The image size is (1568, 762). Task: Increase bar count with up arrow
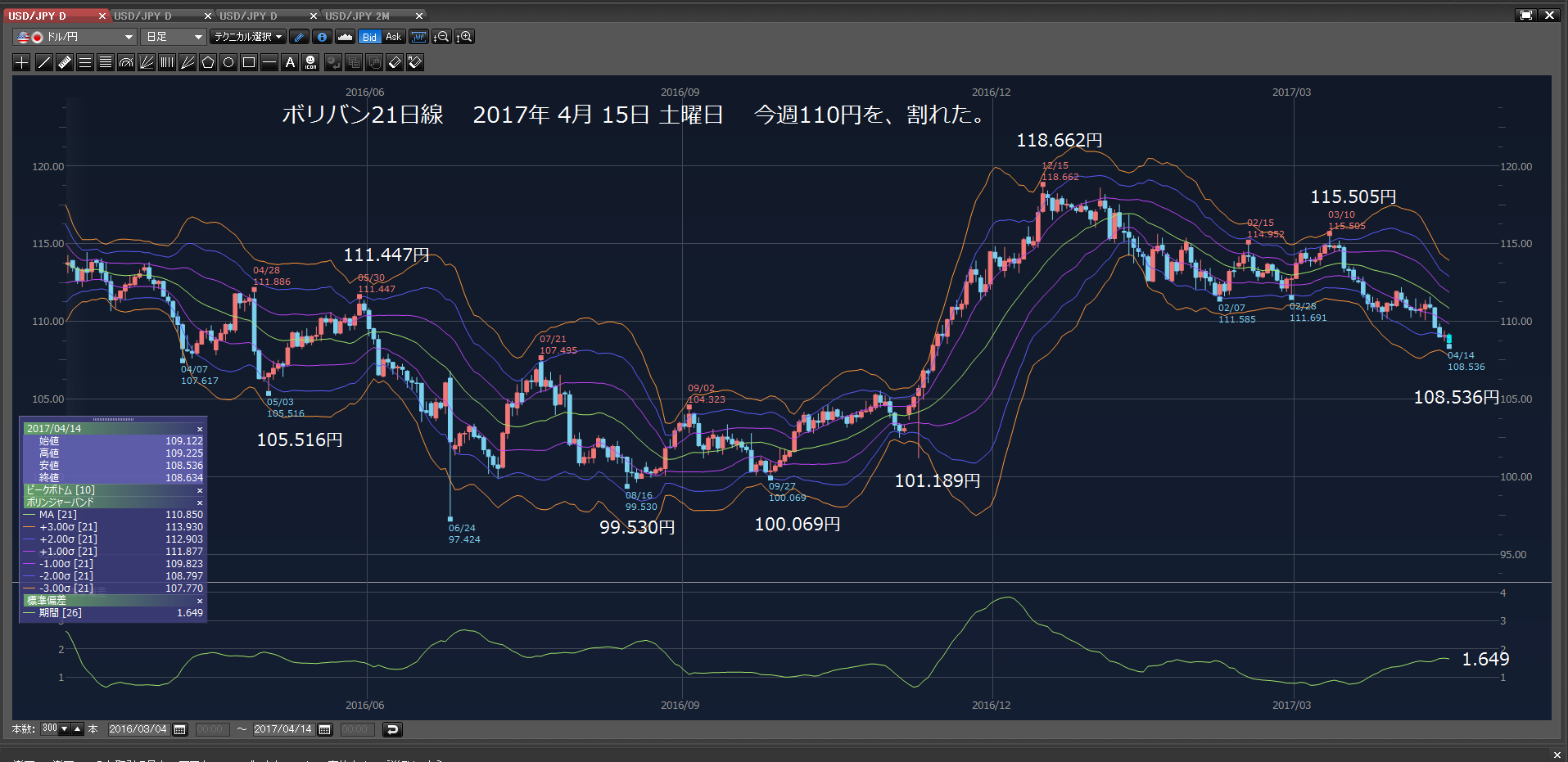[x=78, y=729]
